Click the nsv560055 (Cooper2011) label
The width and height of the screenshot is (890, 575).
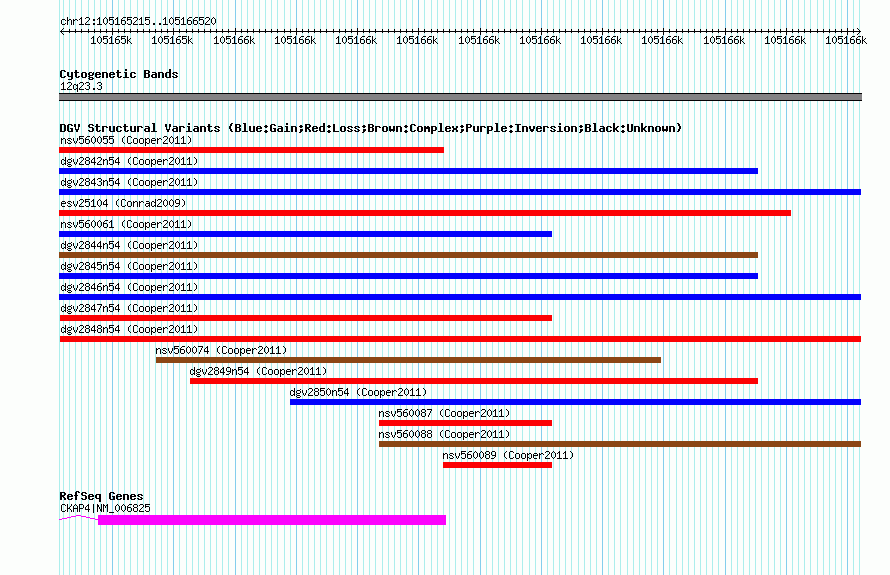[x=126, y=140]
